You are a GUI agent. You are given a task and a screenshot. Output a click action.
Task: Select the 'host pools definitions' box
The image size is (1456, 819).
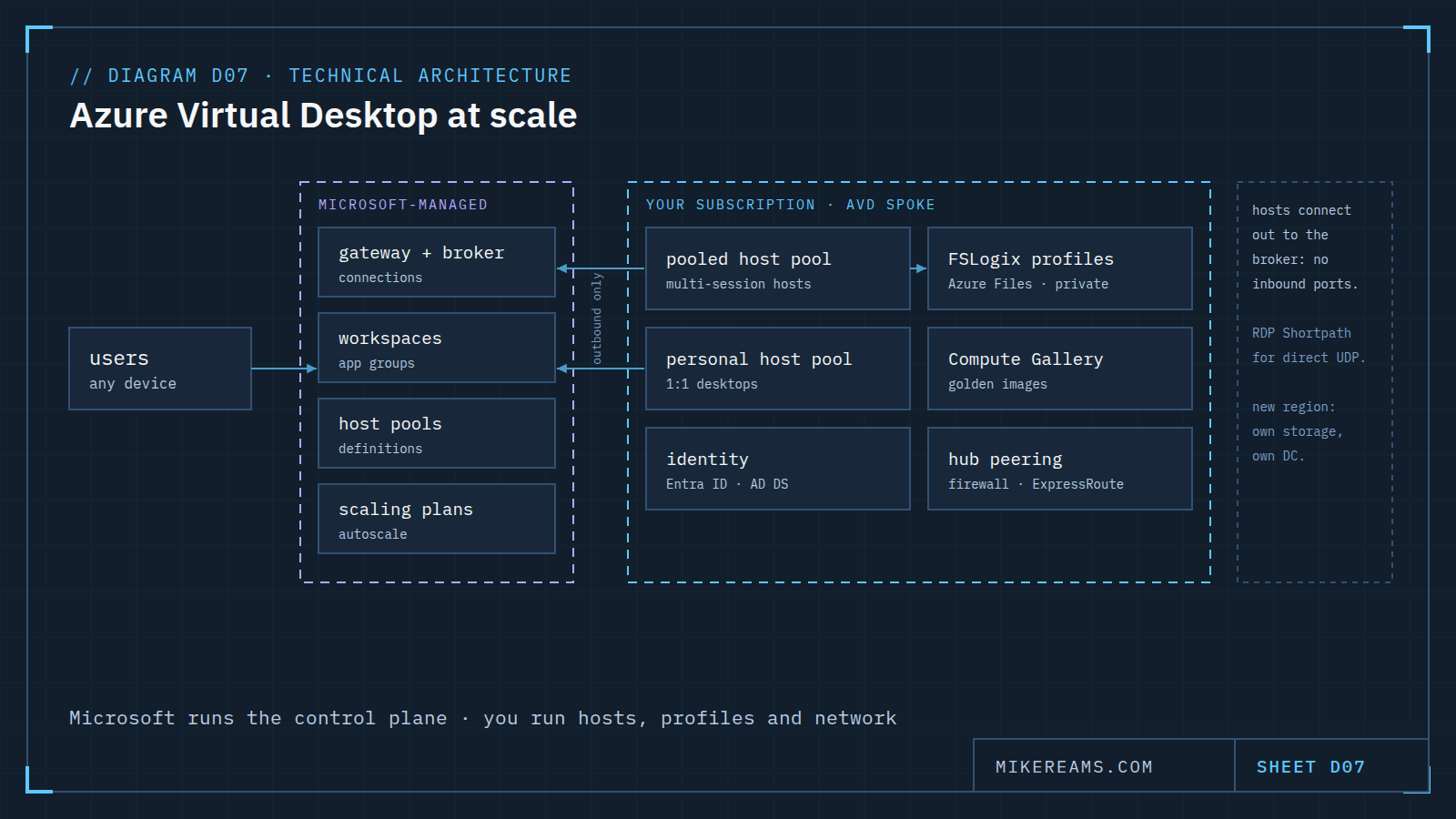pos(437,433)
